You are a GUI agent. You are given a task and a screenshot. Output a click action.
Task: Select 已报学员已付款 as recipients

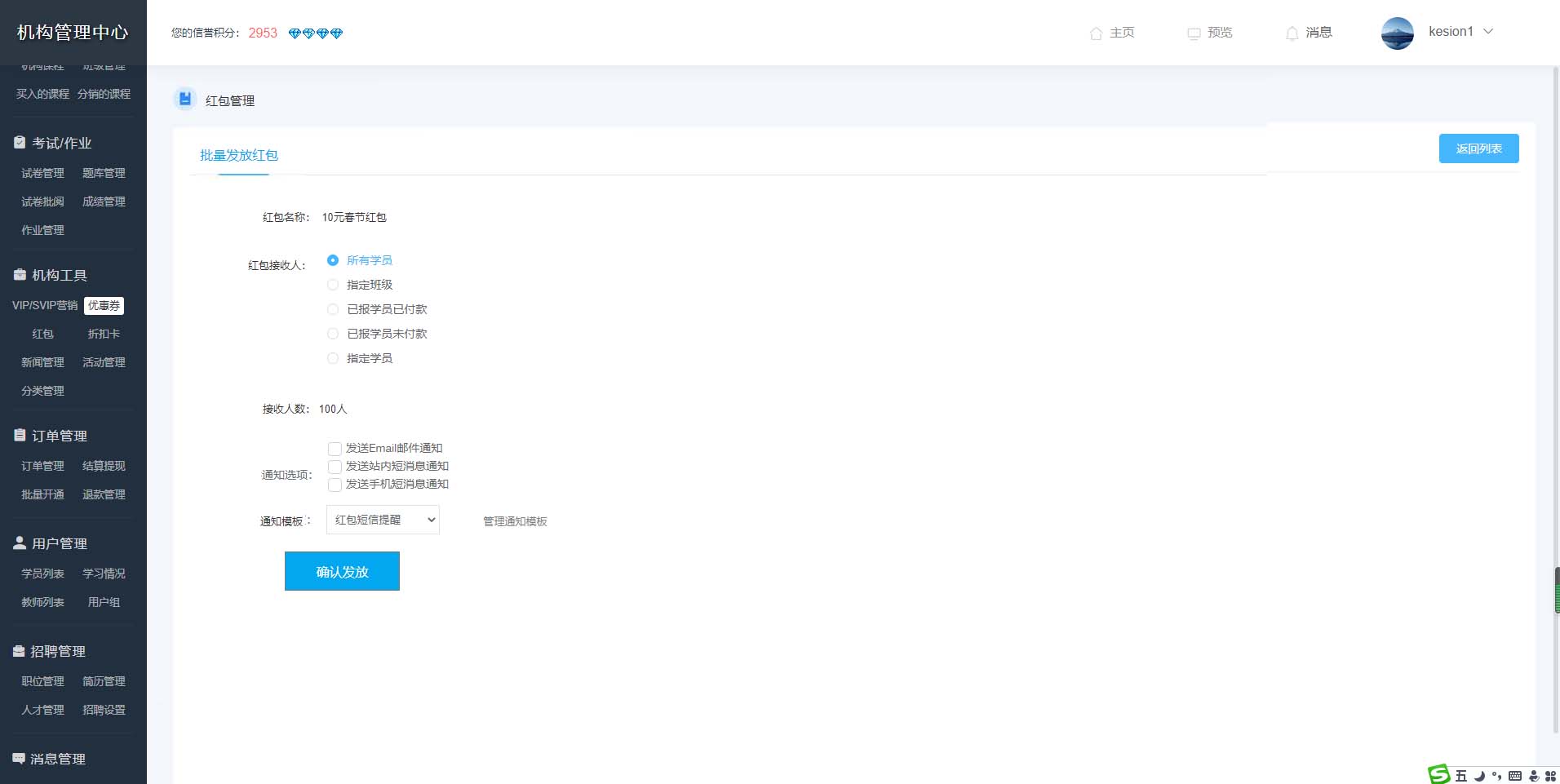pos(333,309)
